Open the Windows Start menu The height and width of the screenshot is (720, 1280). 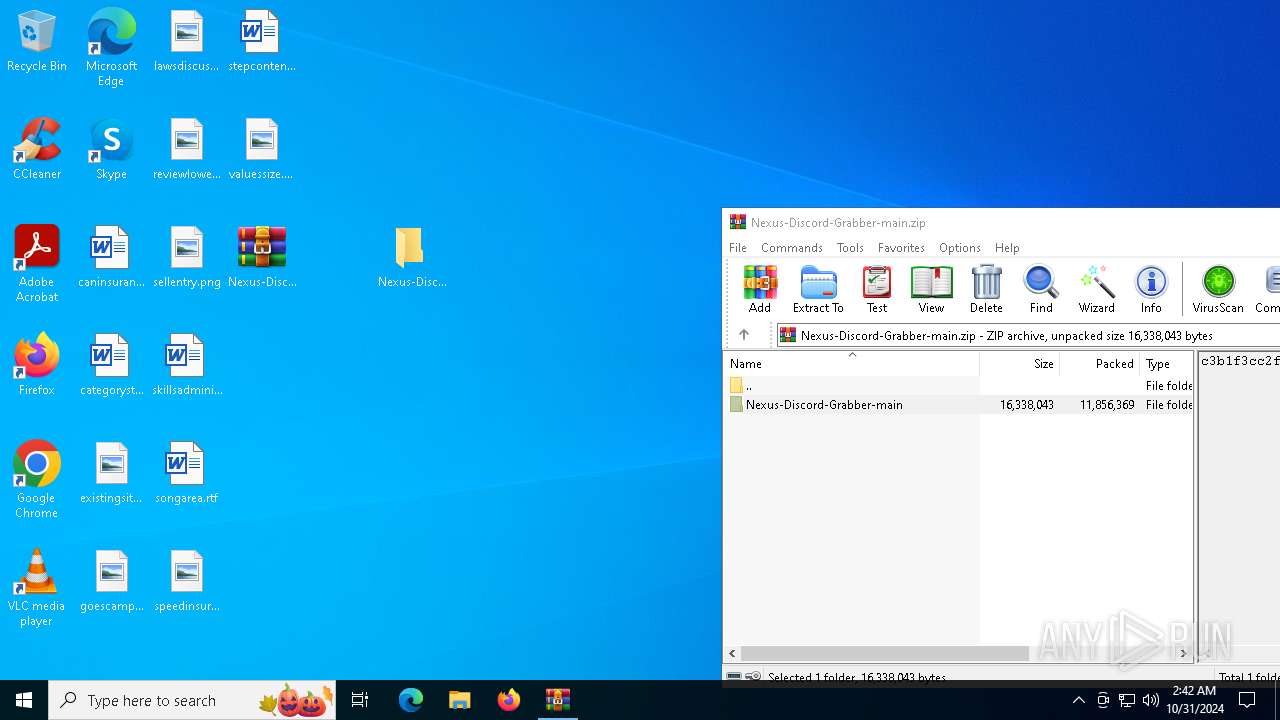click(x=24, y=700)
